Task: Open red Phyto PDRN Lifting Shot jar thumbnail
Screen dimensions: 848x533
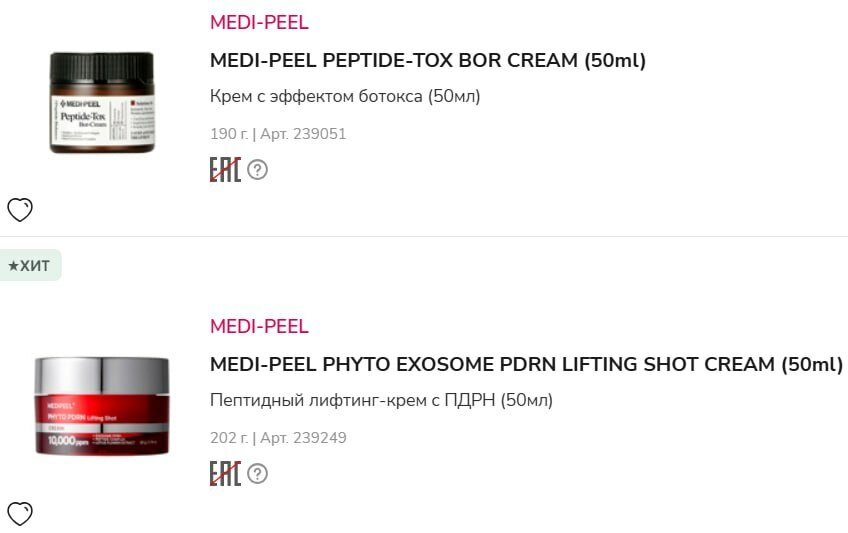Action: 102,405
